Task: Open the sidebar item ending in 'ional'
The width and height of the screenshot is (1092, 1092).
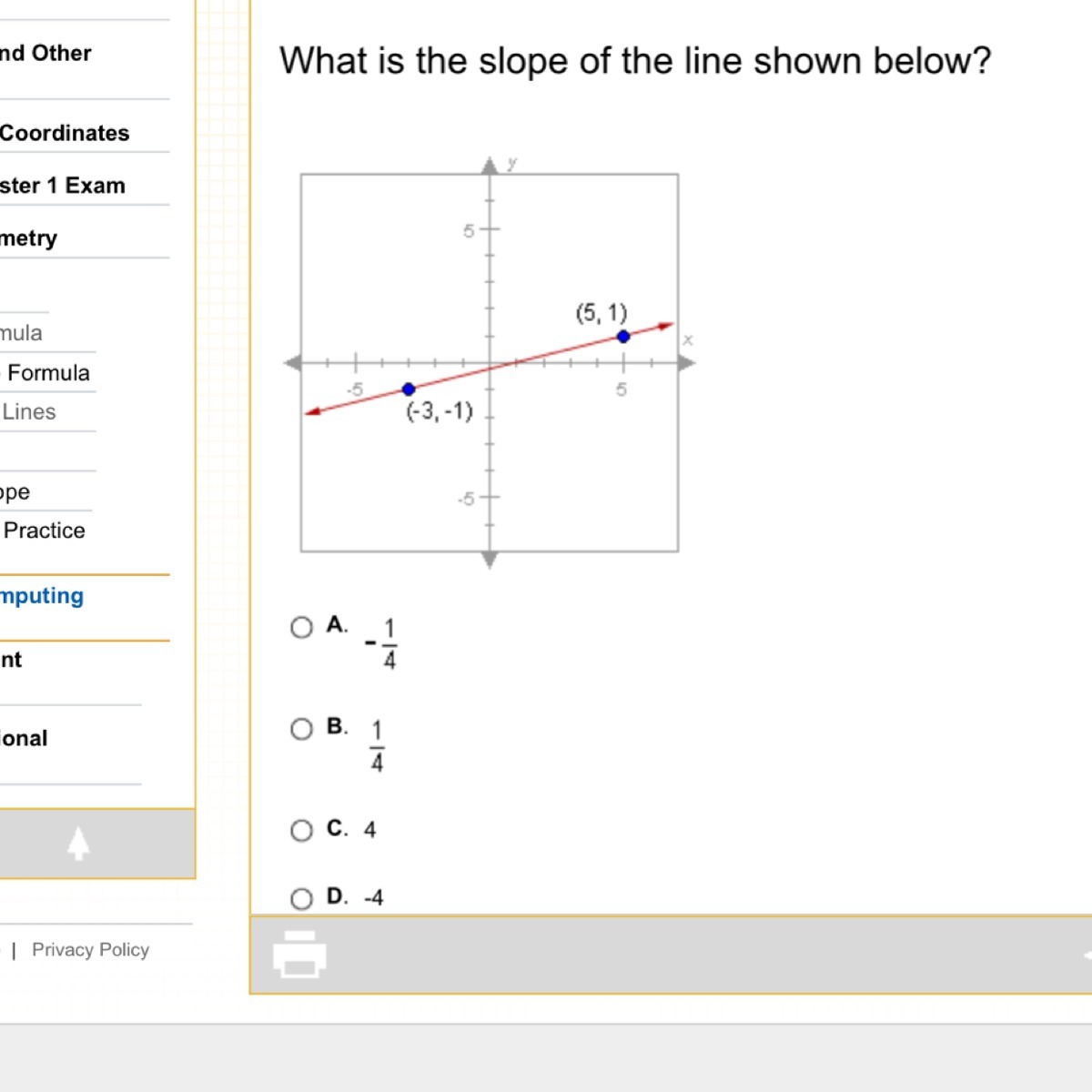Action: 25,739
